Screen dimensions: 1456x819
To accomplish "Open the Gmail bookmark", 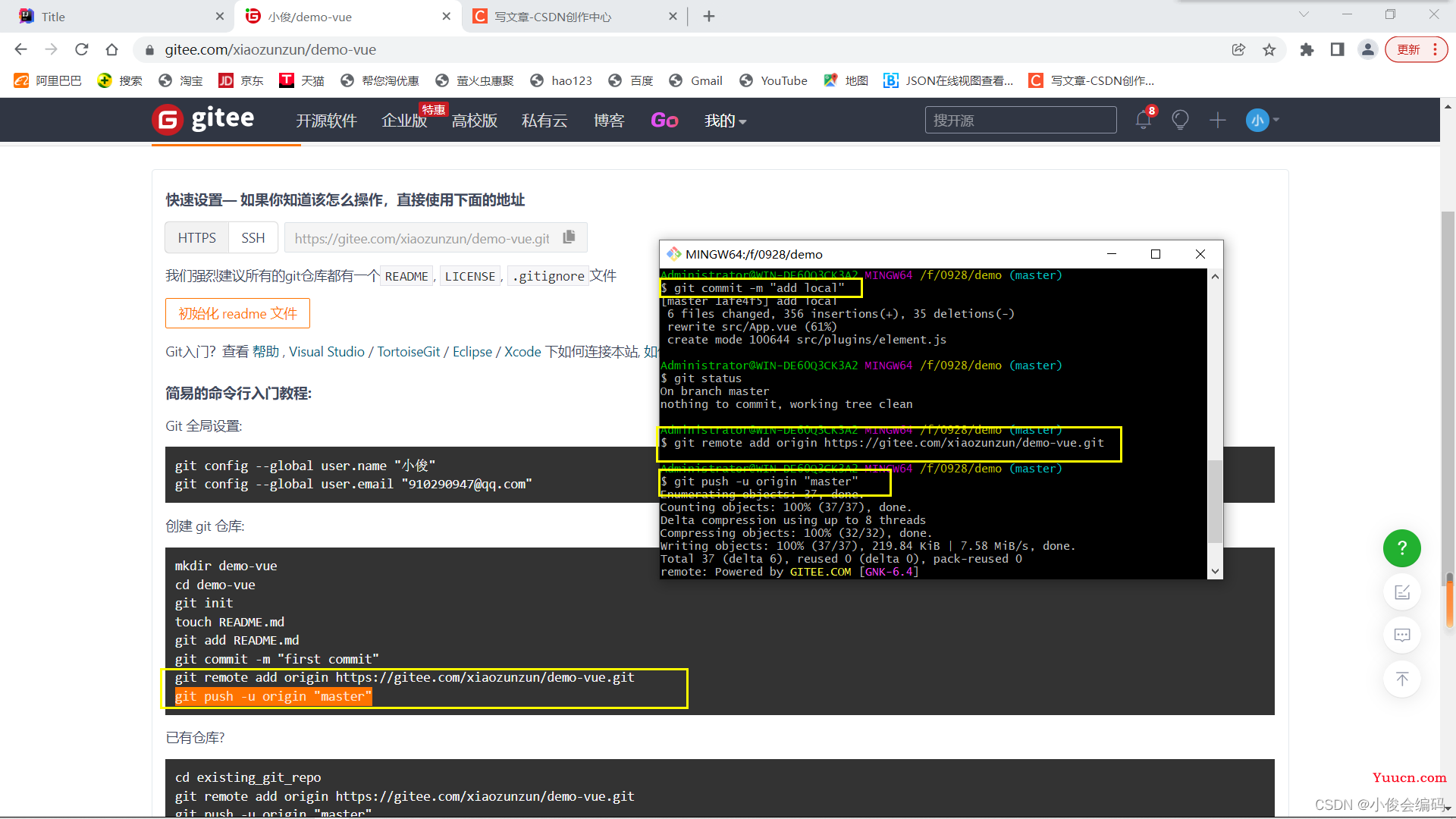I will [x=696, y=80].
